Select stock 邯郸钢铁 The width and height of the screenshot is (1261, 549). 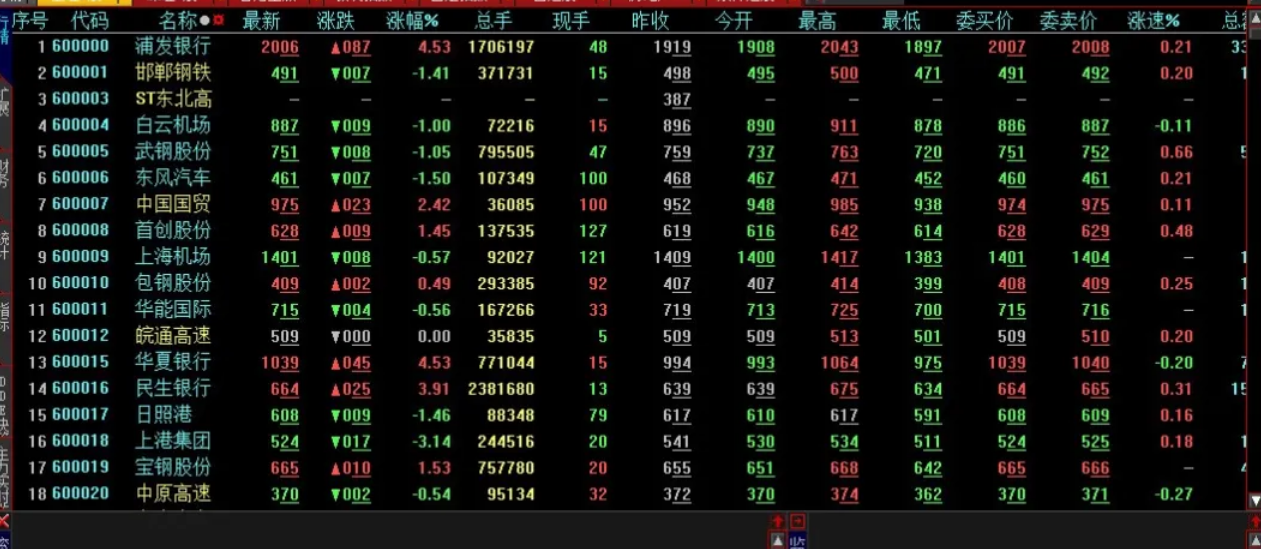173,72
